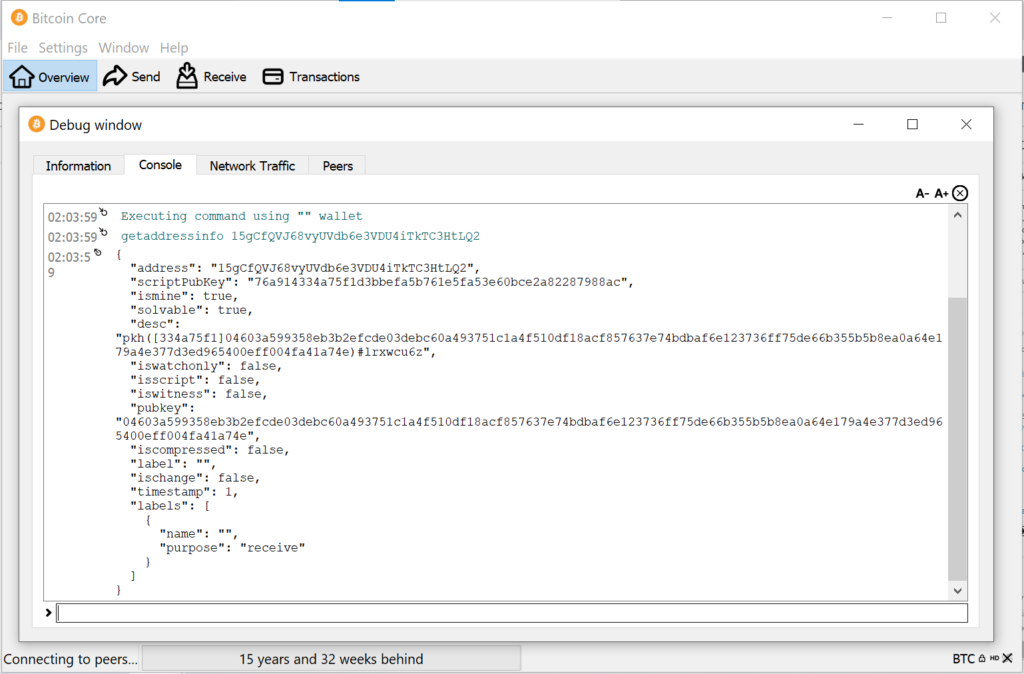1024x674 pixels.
Task: Click the Bitcoin Core logo in main title bar
Action: click(20, 18)
